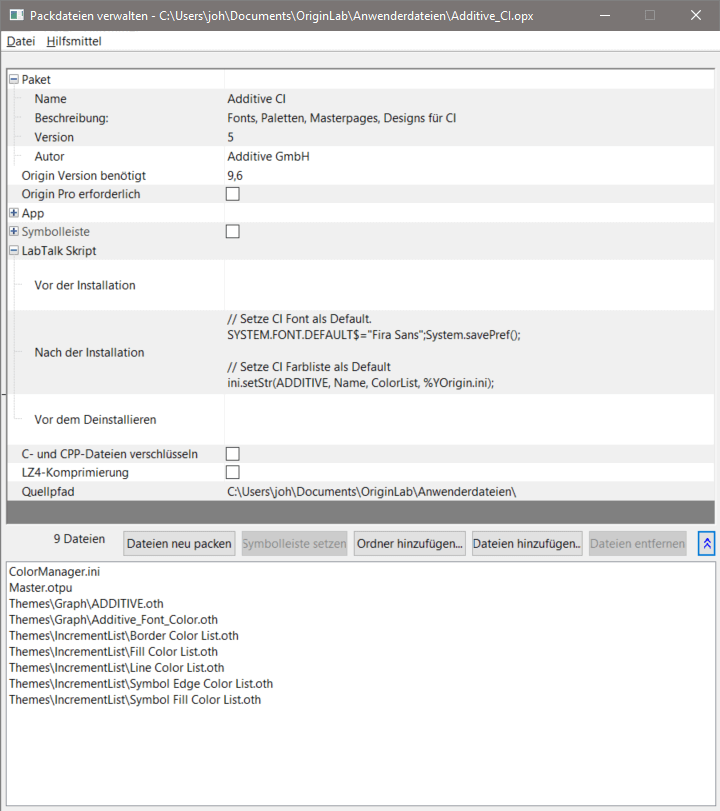Select Themes\Graph\ADDITIVE.oth file

[x=86, y=604]
